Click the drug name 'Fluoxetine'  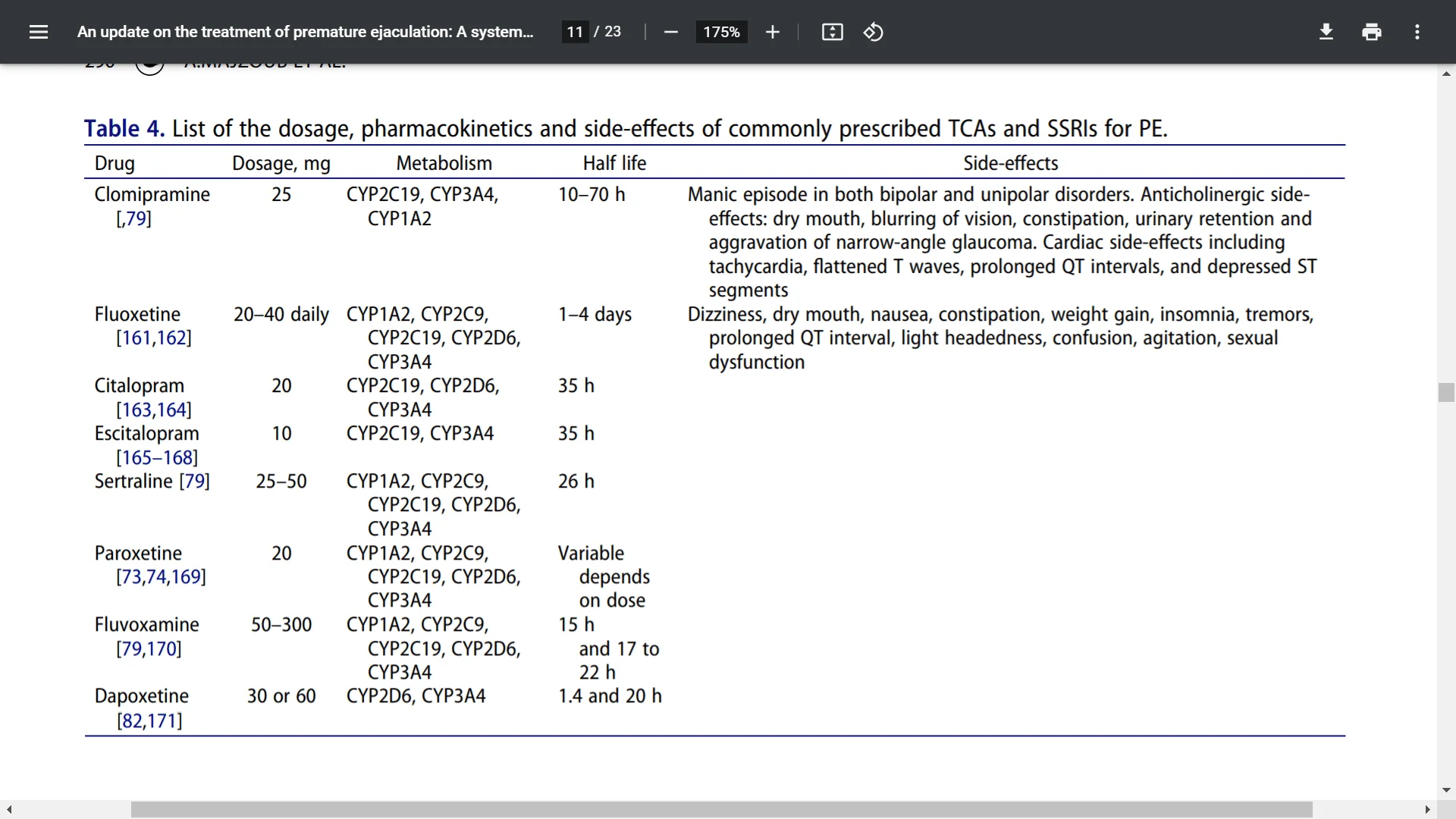(137, 314)
